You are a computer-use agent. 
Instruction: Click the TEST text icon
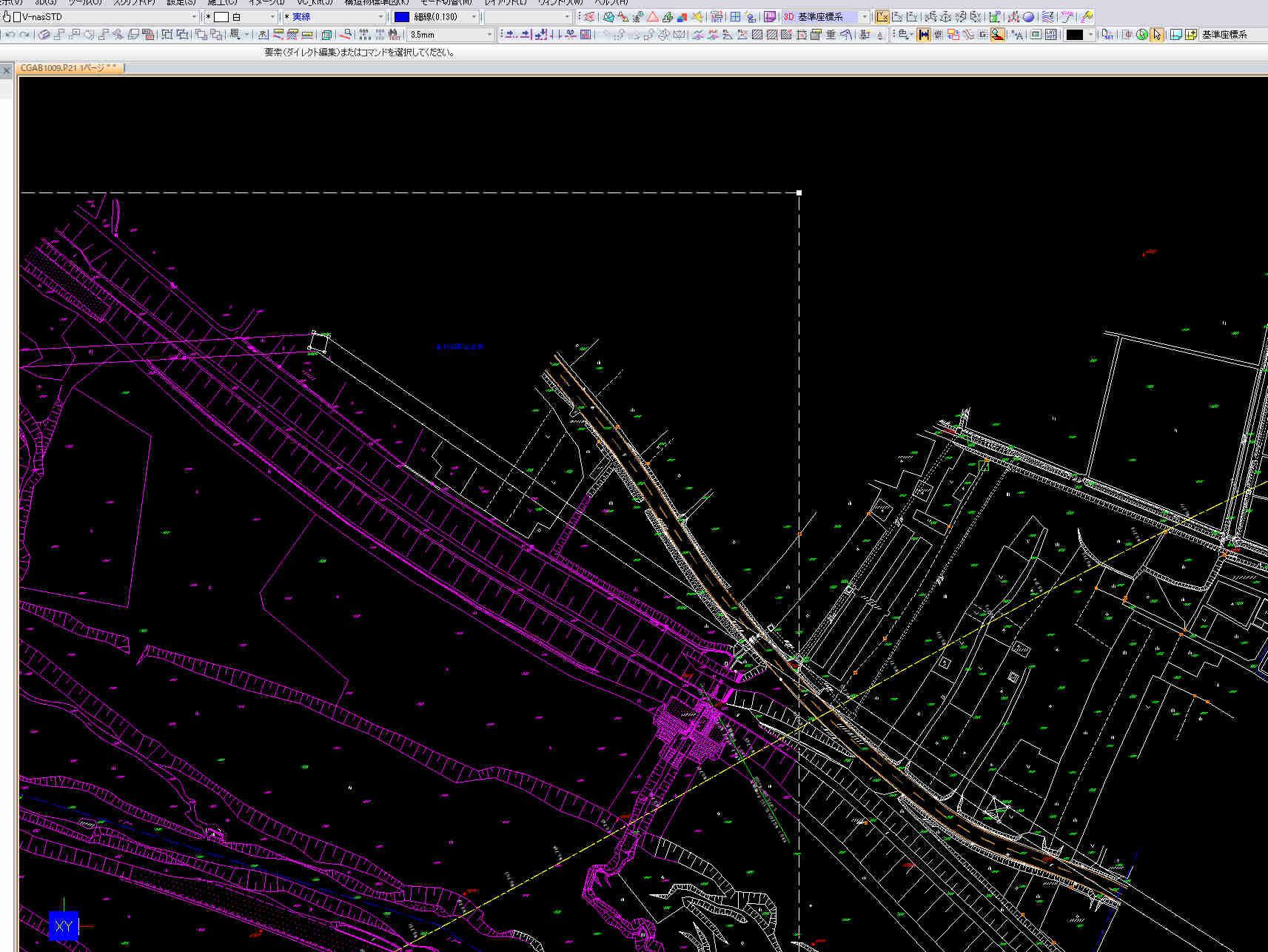394,35
